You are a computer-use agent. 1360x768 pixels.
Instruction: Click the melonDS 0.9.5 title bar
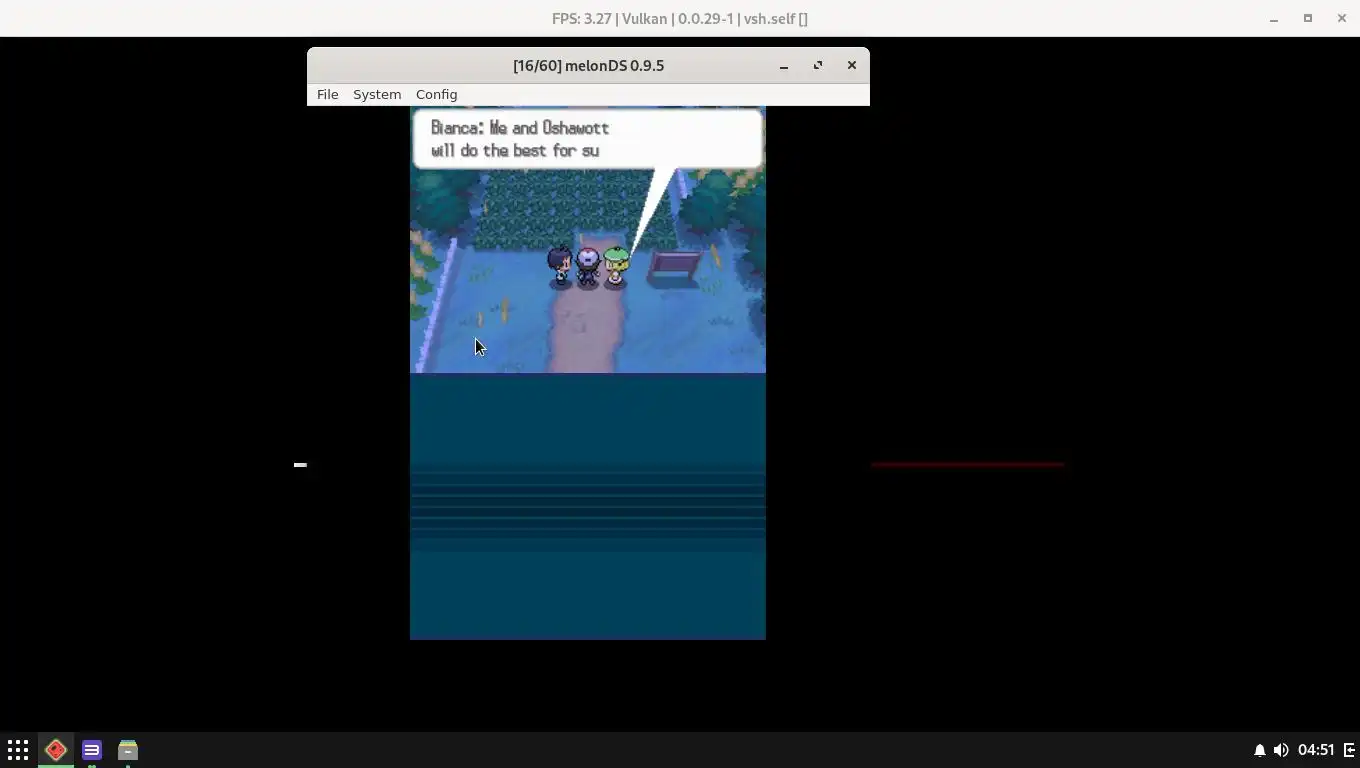click(588, 66)
